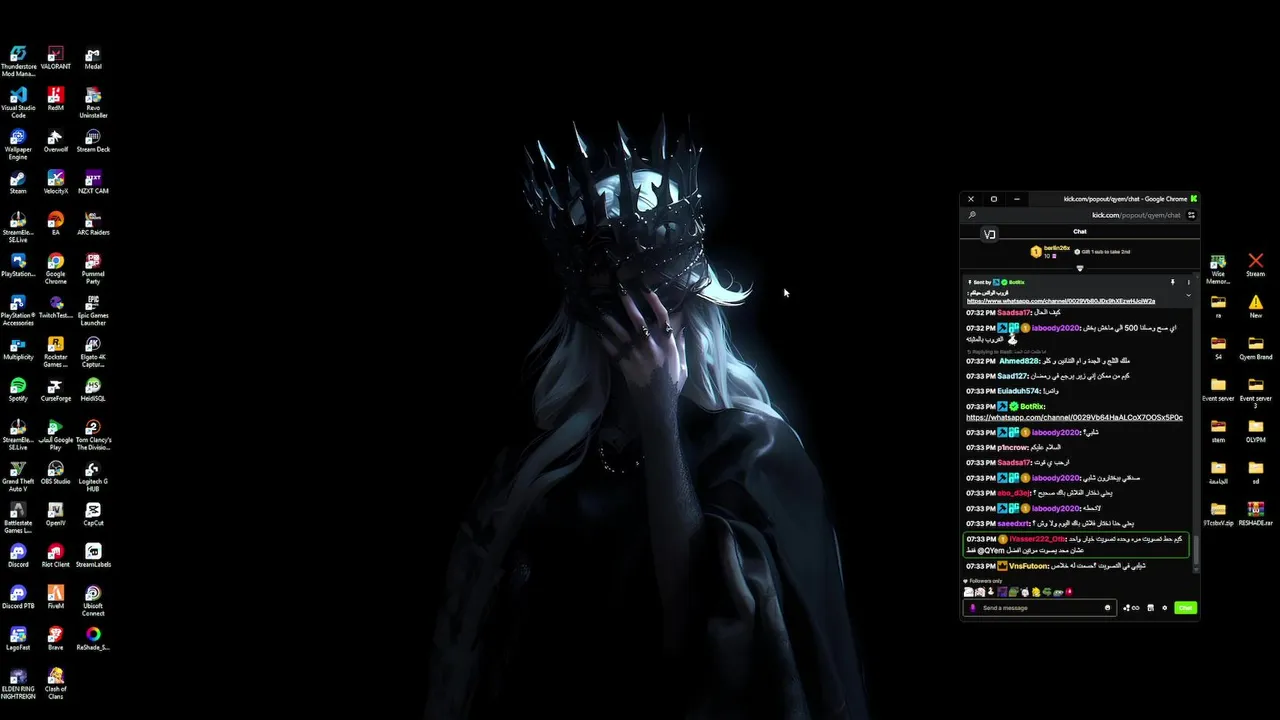
Task: Launch the VALORANT desktop icon
Action: 55,57
